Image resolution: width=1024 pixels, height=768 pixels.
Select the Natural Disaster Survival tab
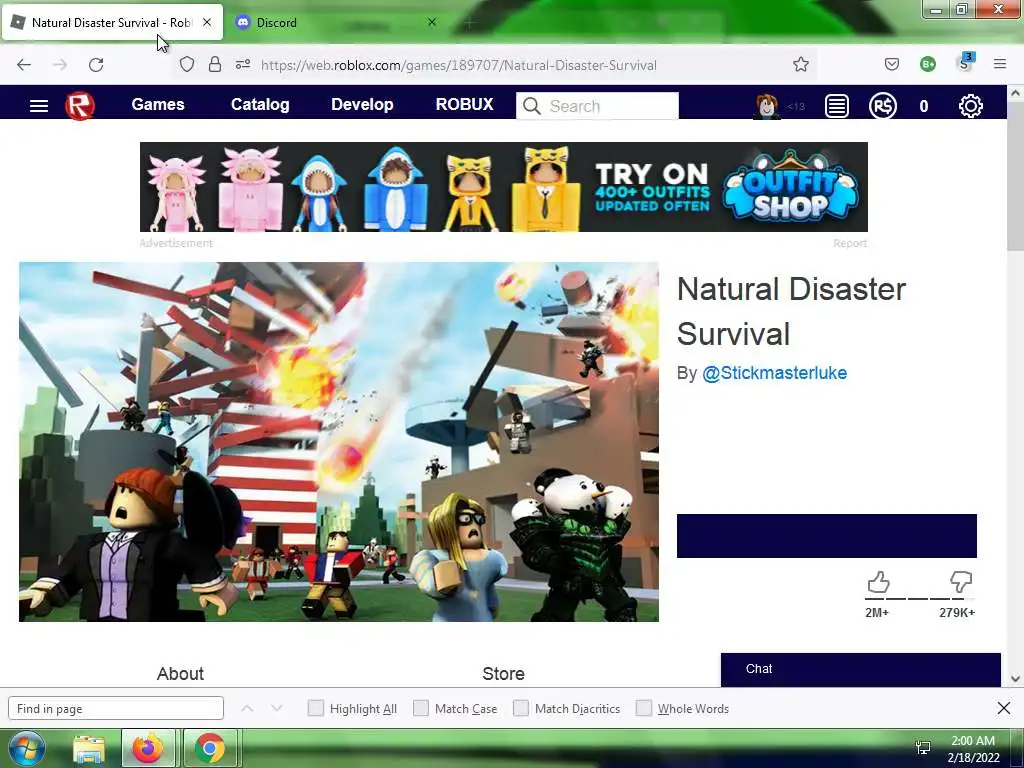click(112, 22)
